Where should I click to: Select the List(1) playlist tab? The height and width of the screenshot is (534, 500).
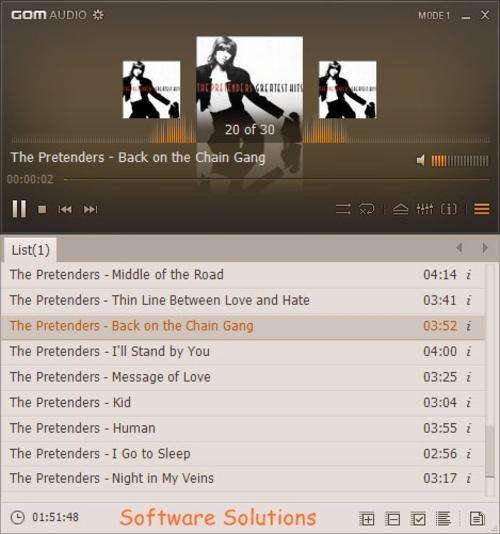tap(31, 250)
